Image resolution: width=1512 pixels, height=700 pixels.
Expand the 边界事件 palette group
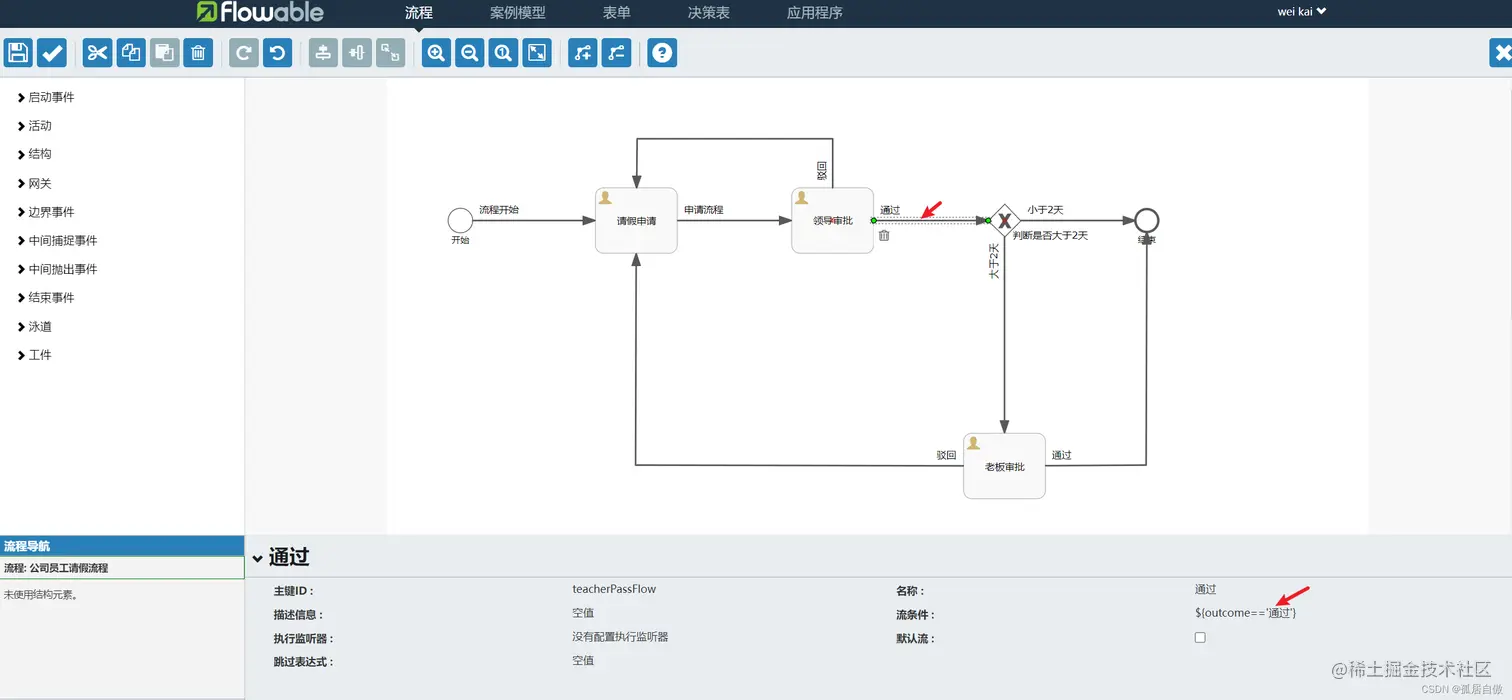pyautogui.click(x=47, y=212)
